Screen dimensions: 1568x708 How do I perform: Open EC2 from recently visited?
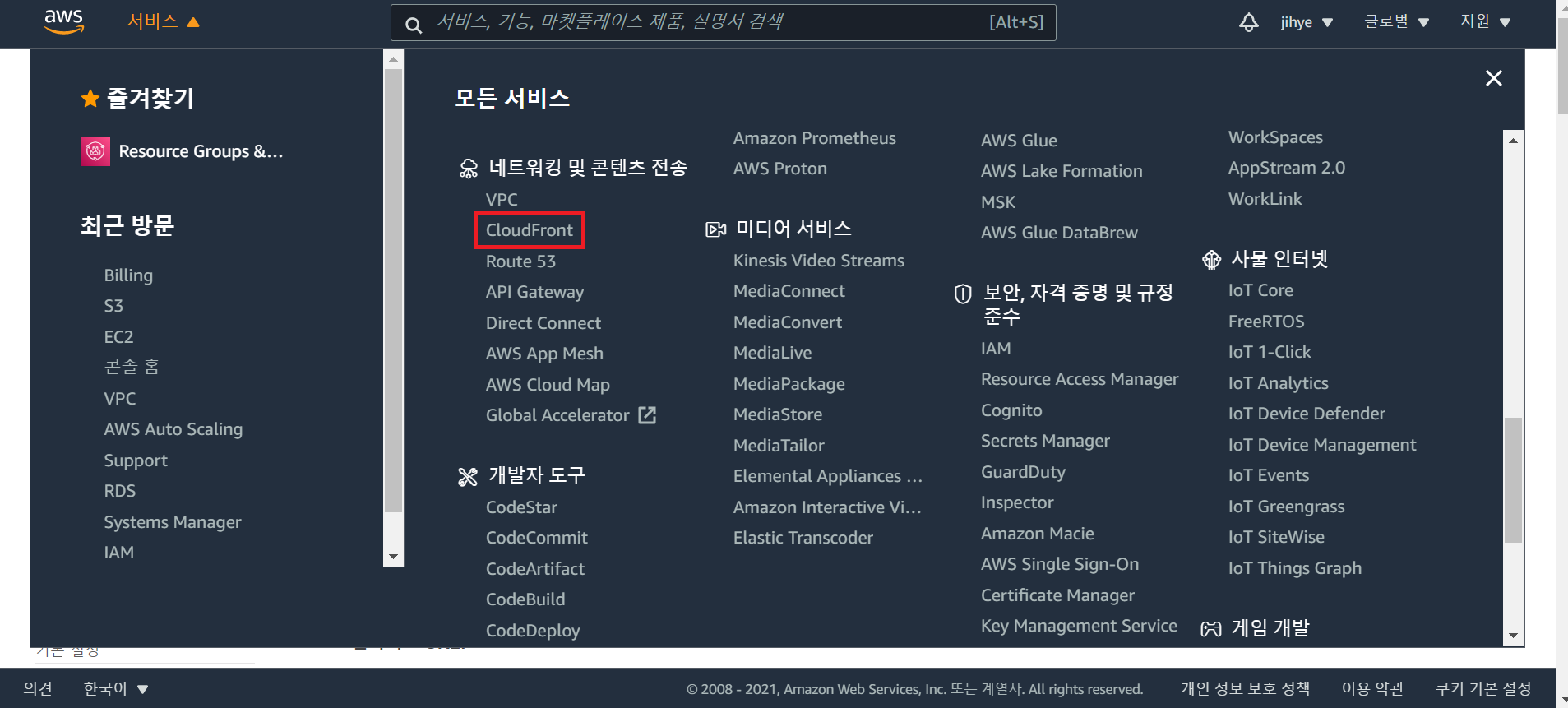coord(118,337)
